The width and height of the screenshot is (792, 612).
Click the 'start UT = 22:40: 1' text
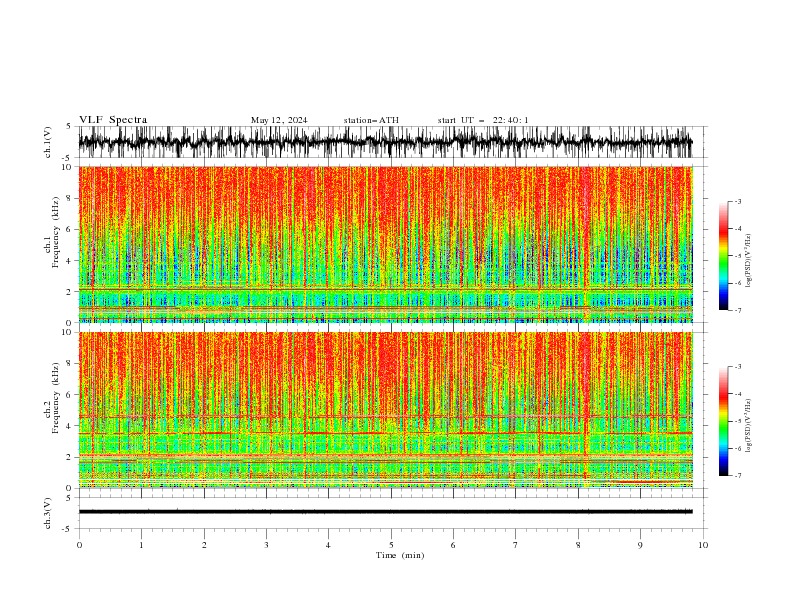click(483, 120)
